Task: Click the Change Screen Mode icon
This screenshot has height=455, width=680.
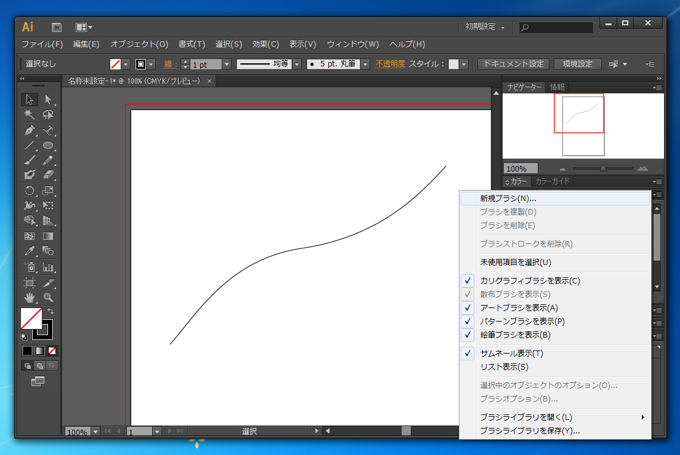Action: coord(38,381)
